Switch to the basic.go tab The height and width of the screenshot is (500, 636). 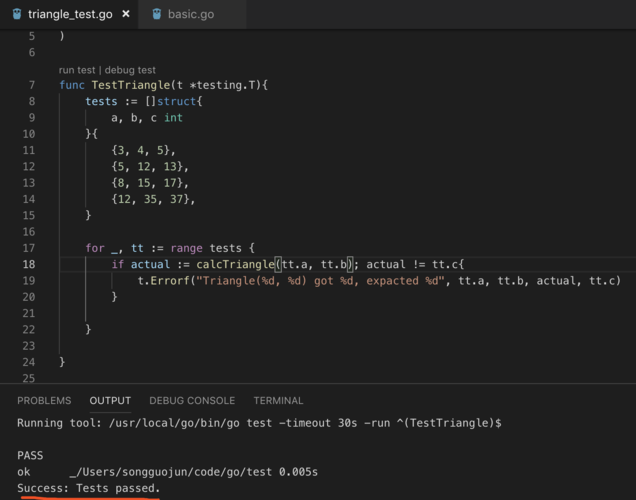coord(190,15)
